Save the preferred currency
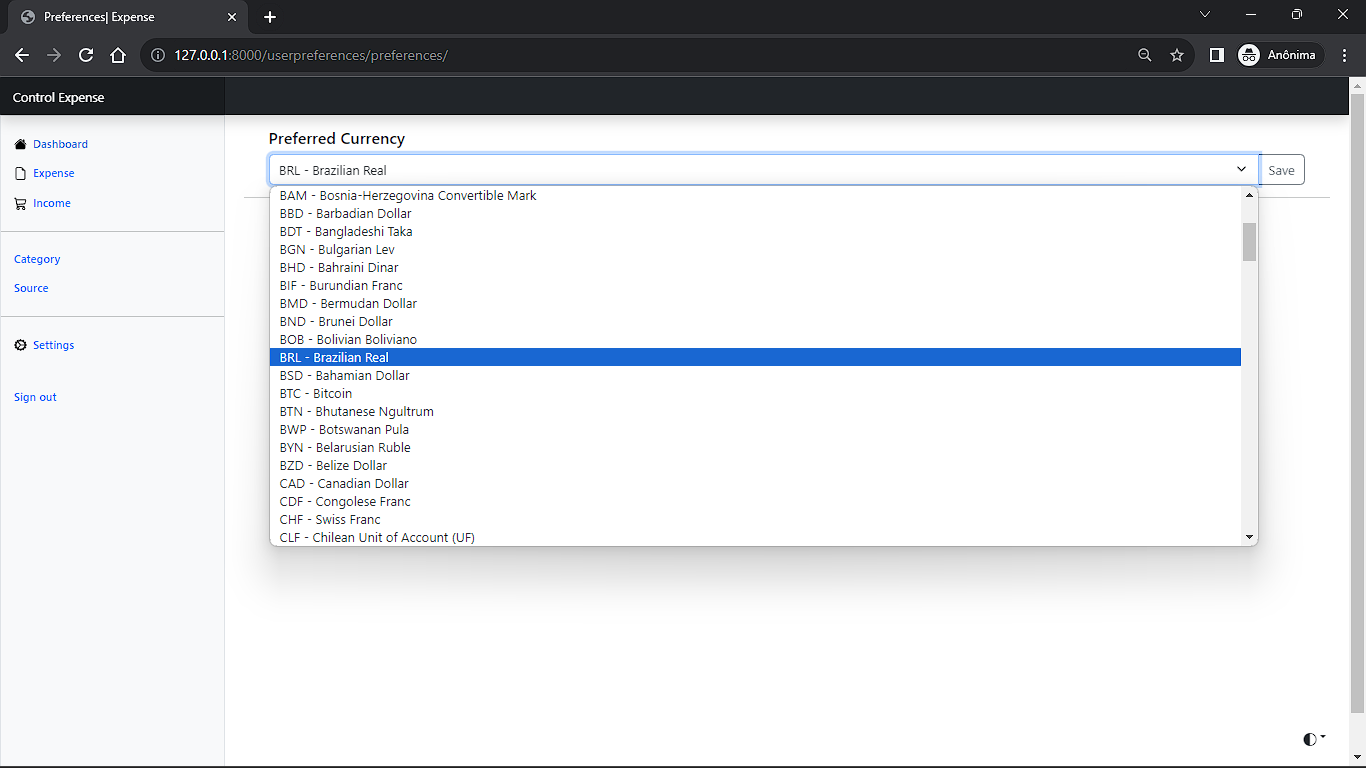Viewport: 1366px width, 768px height. [1281, 170]
